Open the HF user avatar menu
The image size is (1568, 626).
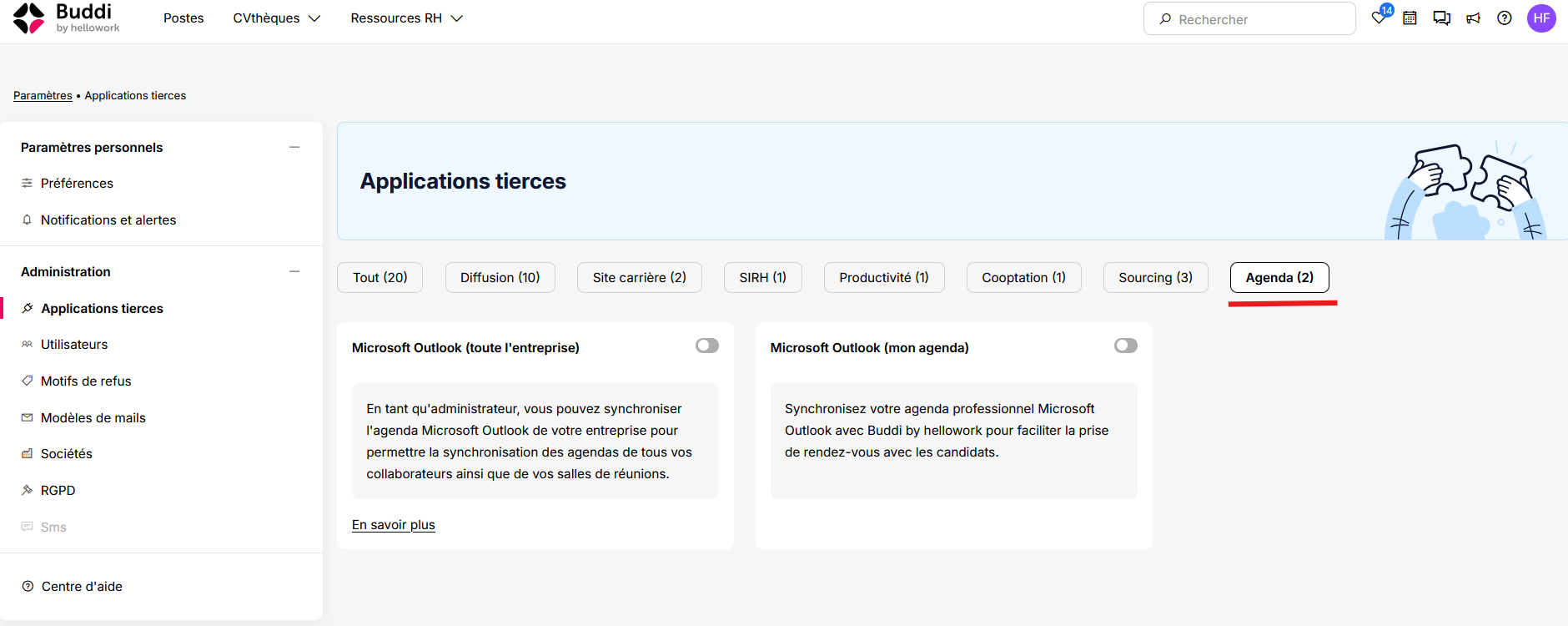pos(1541,18)
